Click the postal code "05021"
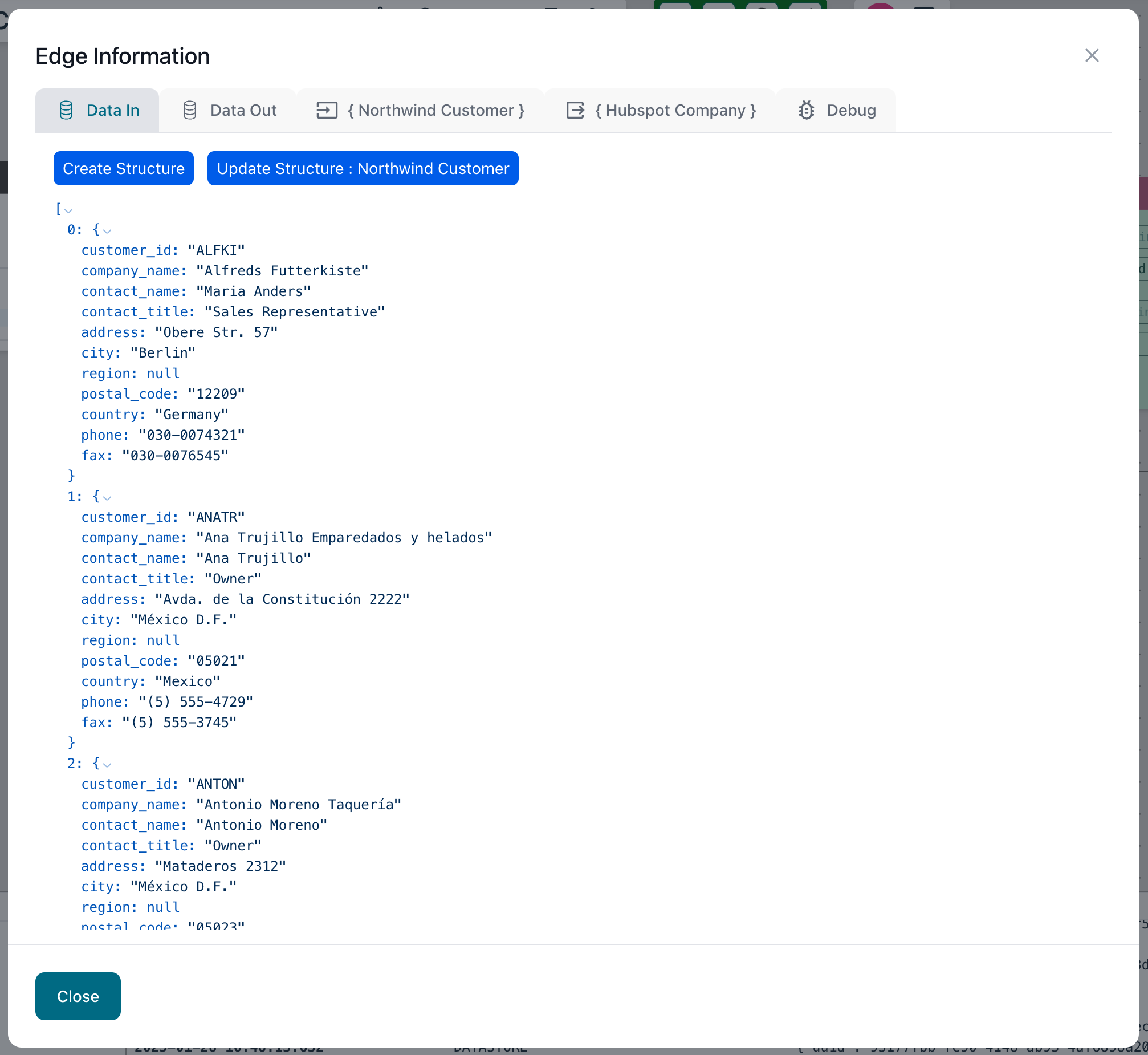The width and height of the screenshot is (1148, 1055). (x=216, y=661)
